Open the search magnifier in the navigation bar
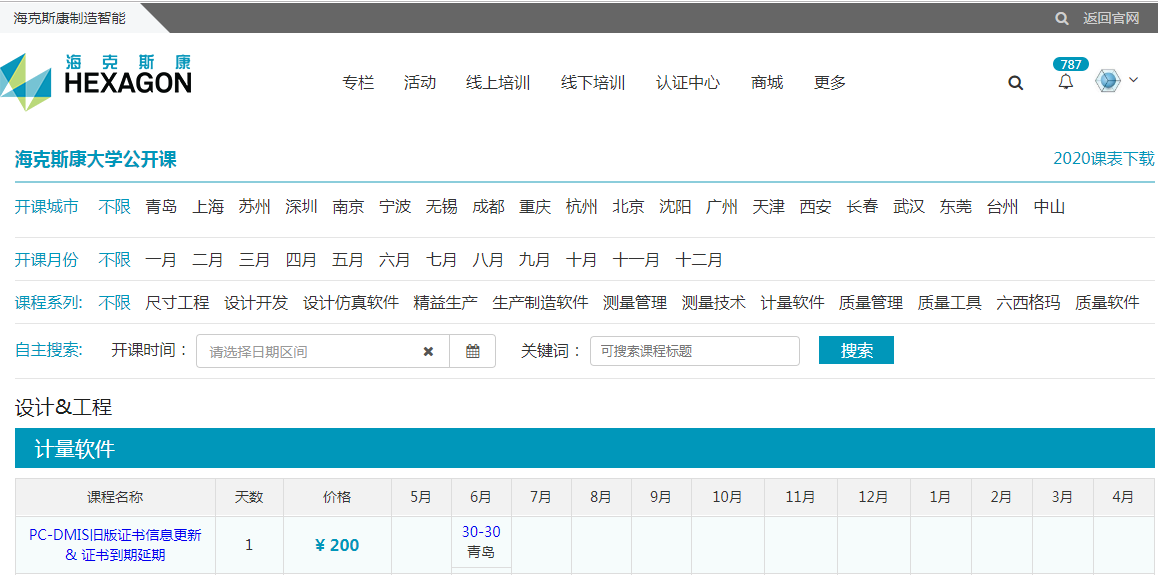The width and height of the screenshot is (1158, 575). click(x=1015, y=83)
